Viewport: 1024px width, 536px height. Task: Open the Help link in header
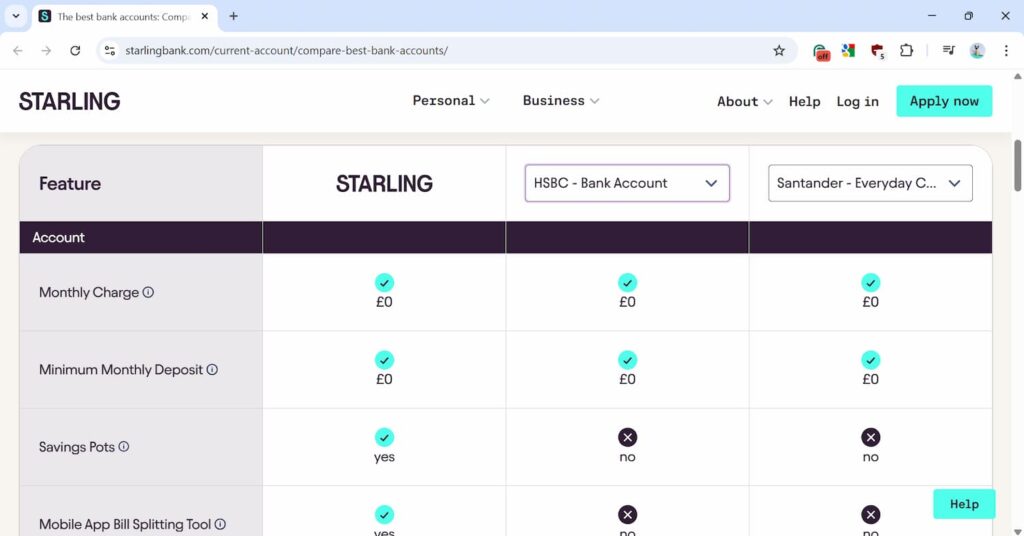tap(805, 101)
